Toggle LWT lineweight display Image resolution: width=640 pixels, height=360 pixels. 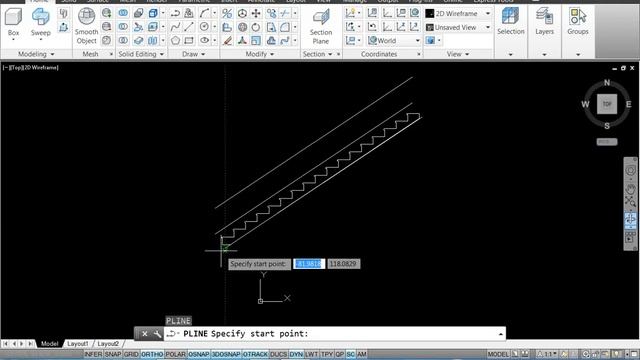point(311,354)
